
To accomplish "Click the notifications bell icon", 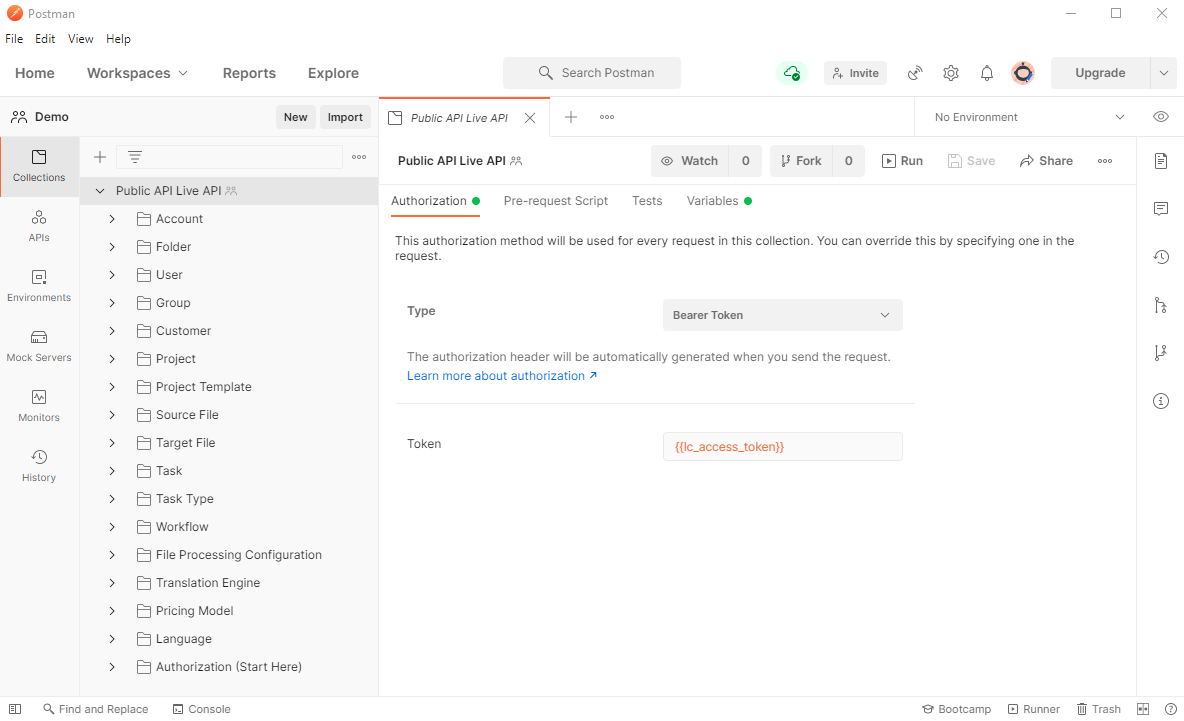I will tap(987, 73).
